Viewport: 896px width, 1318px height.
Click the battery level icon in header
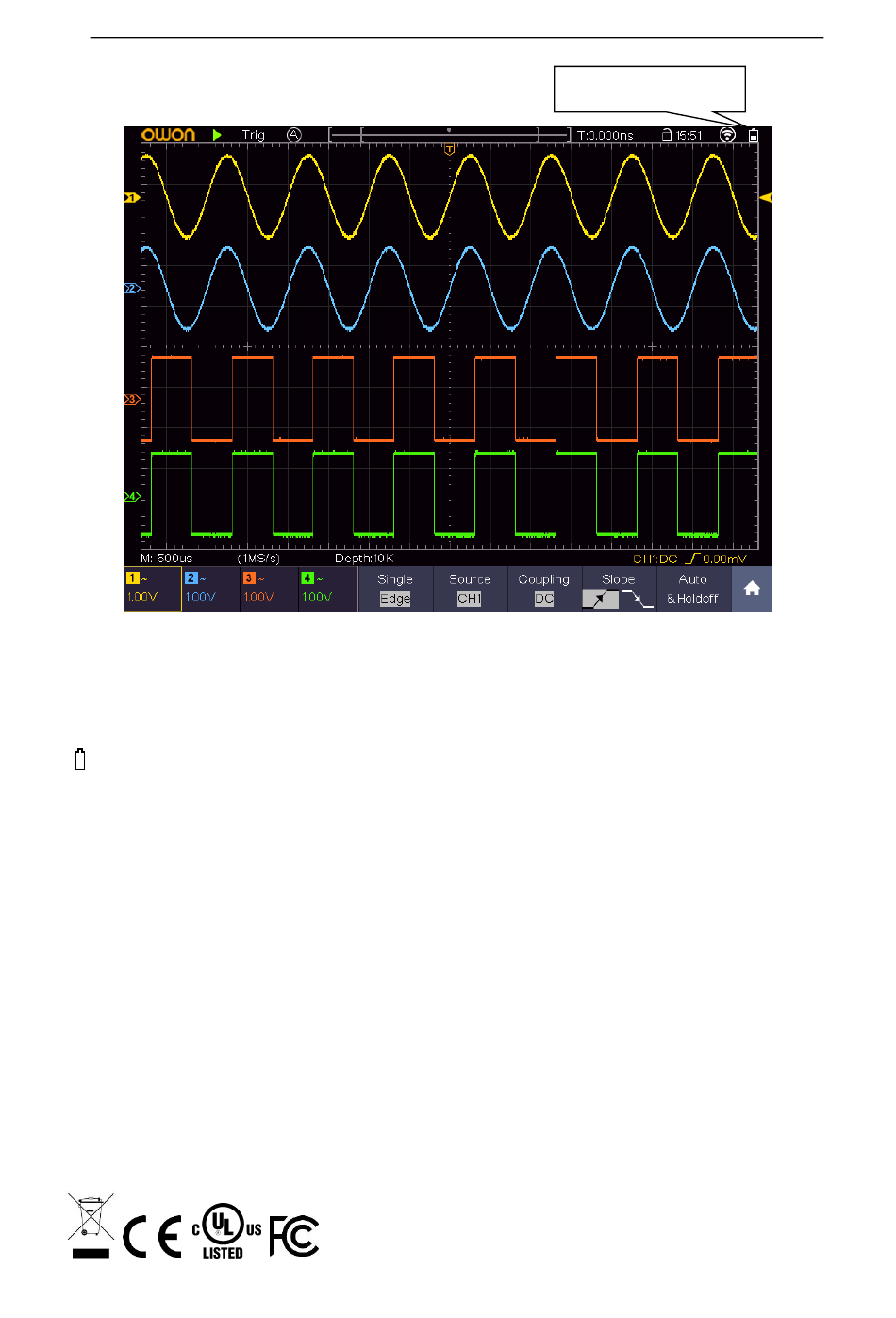754,135
